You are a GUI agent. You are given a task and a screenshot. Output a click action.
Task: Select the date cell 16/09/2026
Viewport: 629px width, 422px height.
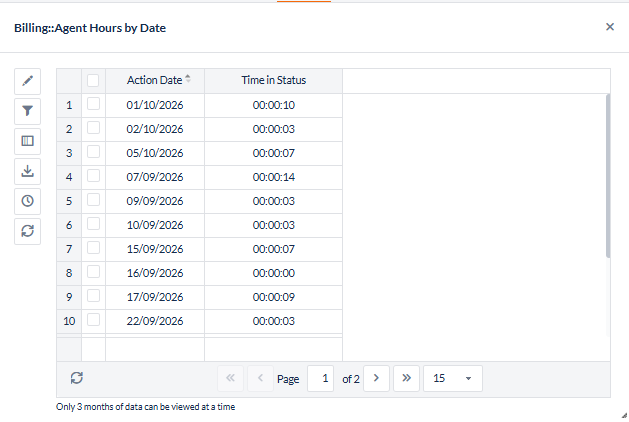155,273
